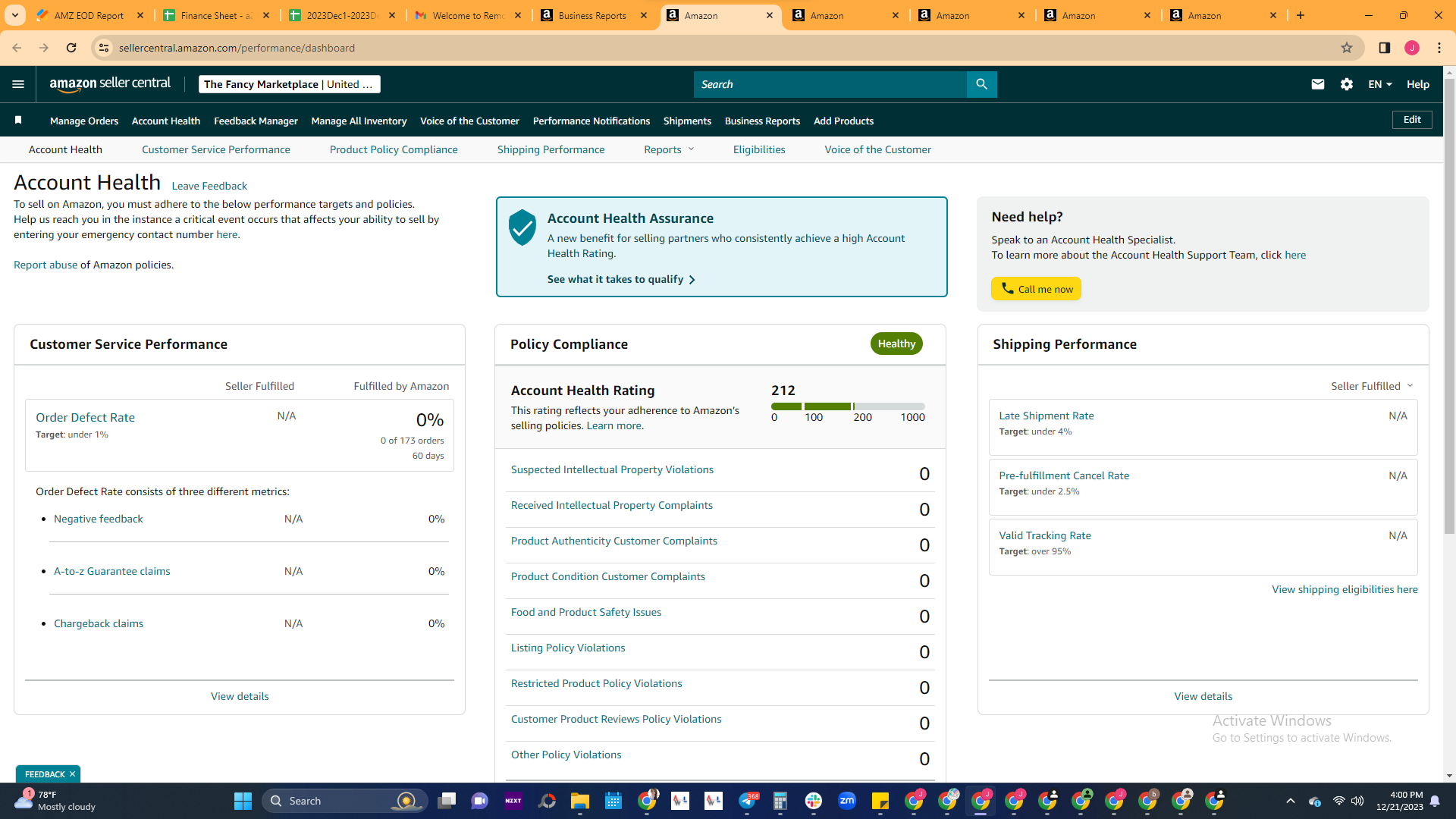Click See what it takes to qualify
The width and height of the screenshot is (1456, 819).
coord(621,279)
